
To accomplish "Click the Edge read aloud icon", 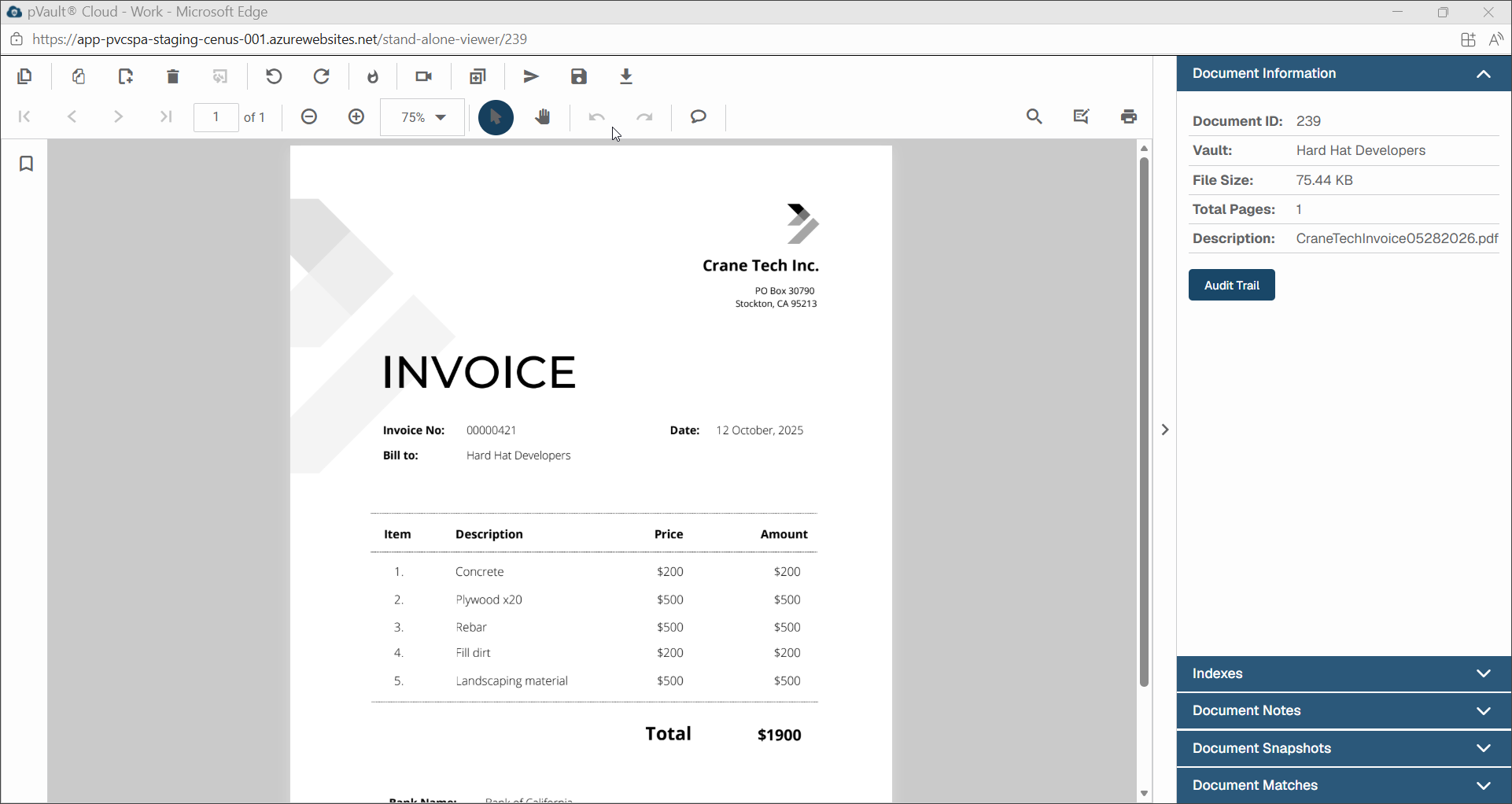I will [1496, 39].
